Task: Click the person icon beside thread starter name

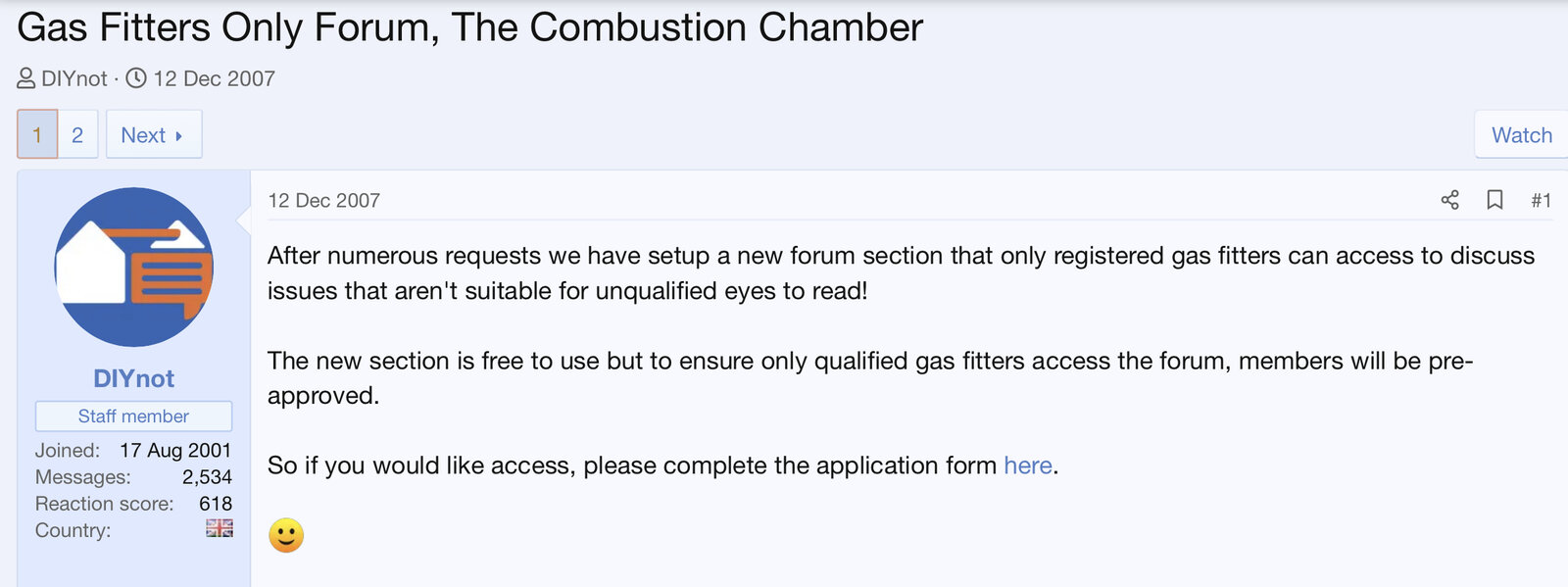Action: (x=26, y=78)
